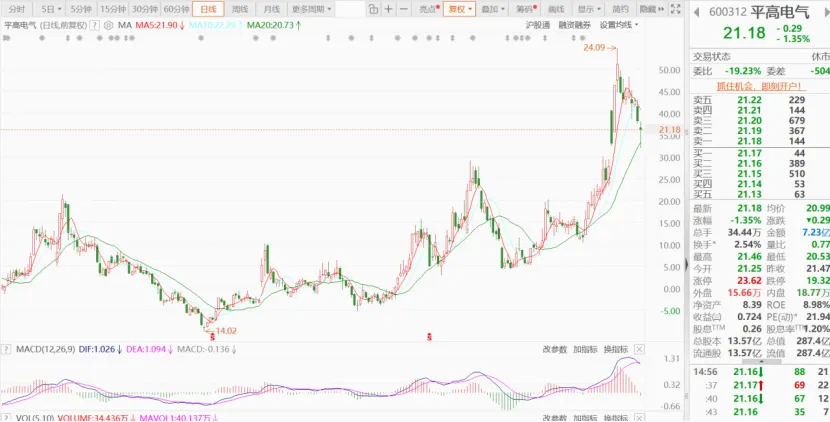Click help icon next to MACD label

(x=7, y=349)
